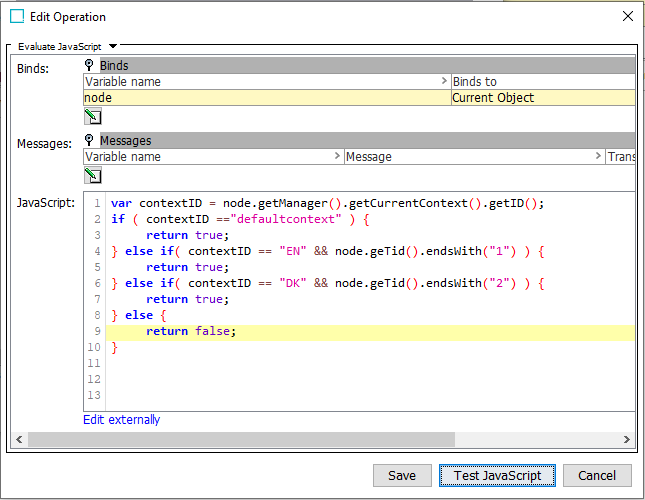Expand the Messages 'Variable name' column arrow
Image resolution: width=645 pixels, height=500 pixels.
click(337, 157)
